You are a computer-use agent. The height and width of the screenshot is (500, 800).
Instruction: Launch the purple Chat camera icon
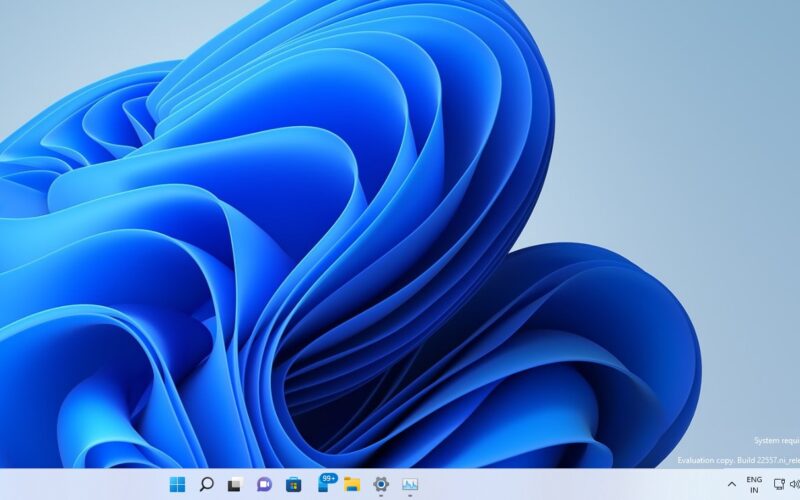pyautogui.click(x=264, y=484)
